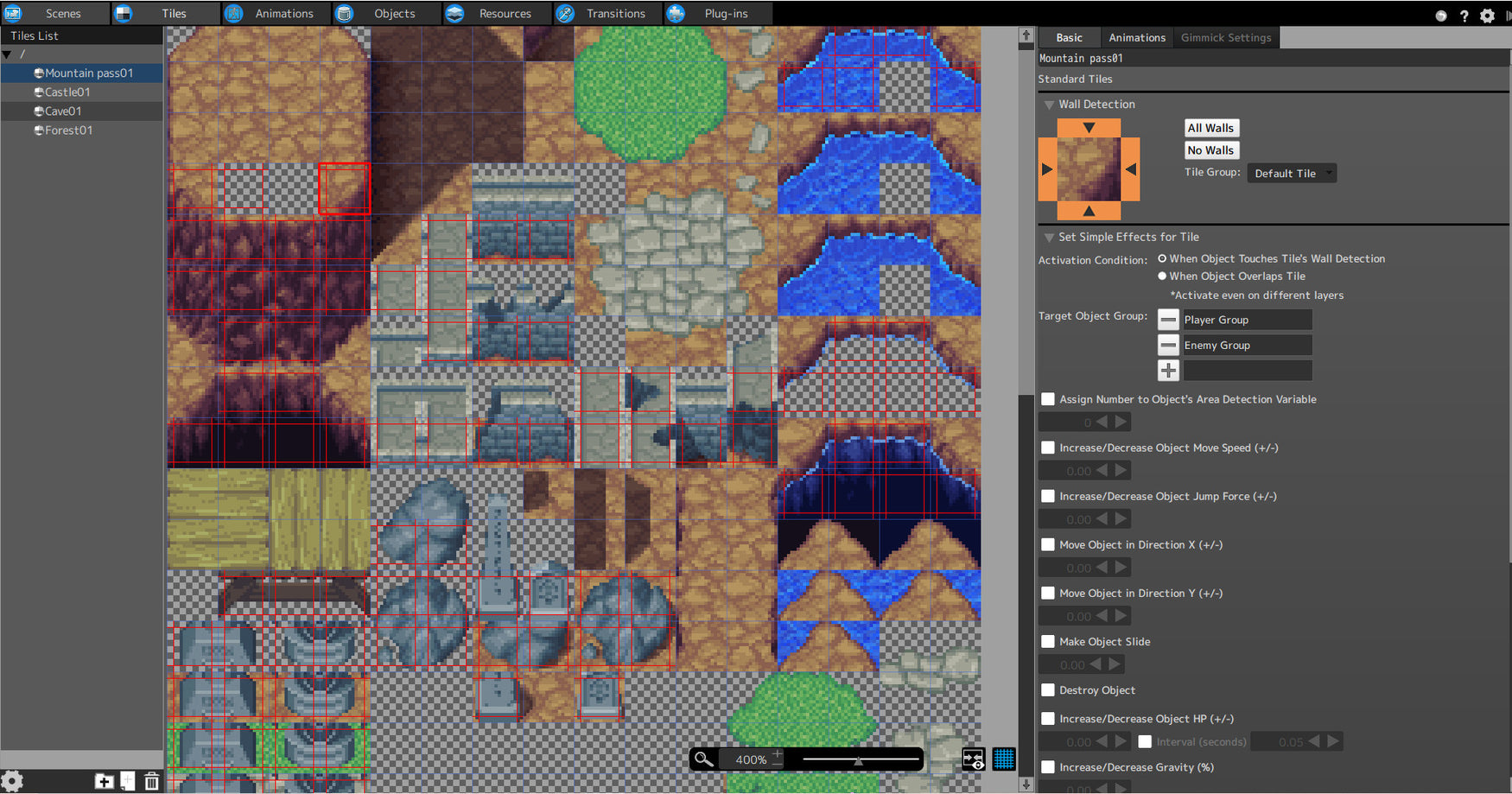The width and height of the screenshot is (1512, 794).
Task: Switch to the Gimmick Settings tab
Action: tap(1226, 37)
